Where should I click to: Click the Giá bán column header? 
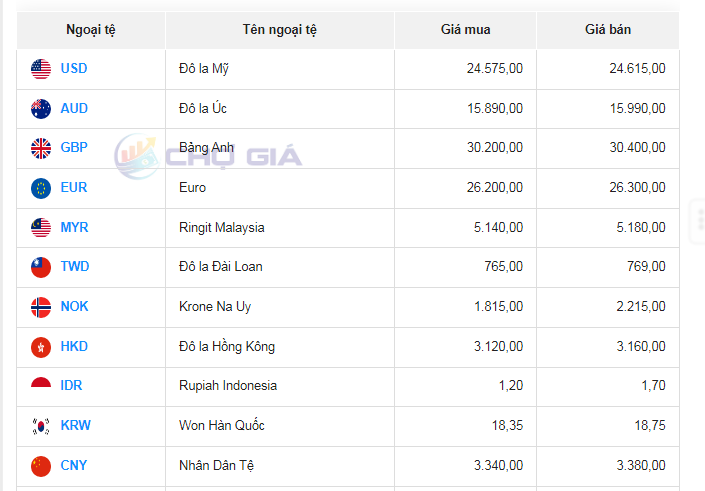pos(608,30)
